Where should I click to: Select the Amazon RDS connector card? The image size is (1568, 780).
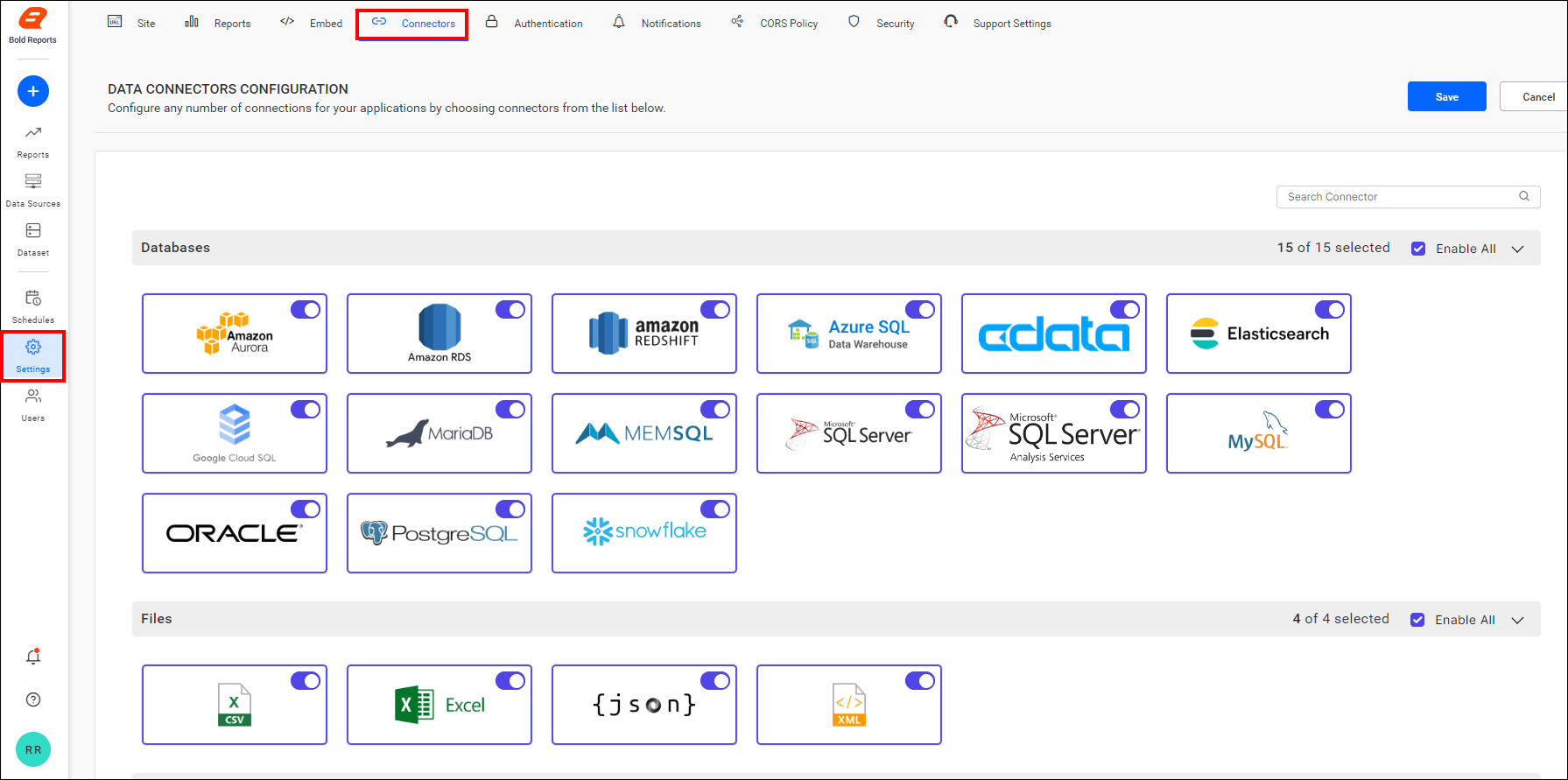coord(439,334)
